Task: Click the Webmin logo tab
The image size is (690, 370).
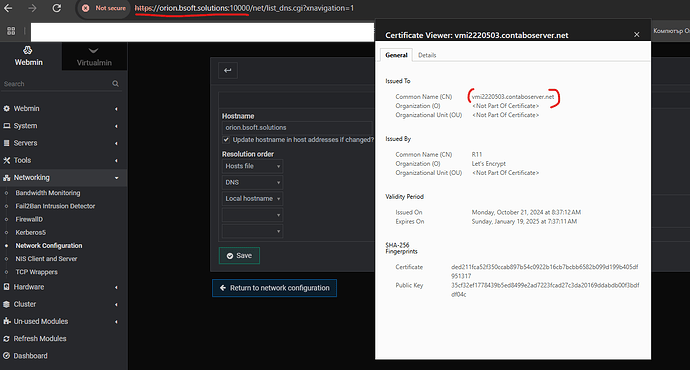Action: (x=28, y=56)
